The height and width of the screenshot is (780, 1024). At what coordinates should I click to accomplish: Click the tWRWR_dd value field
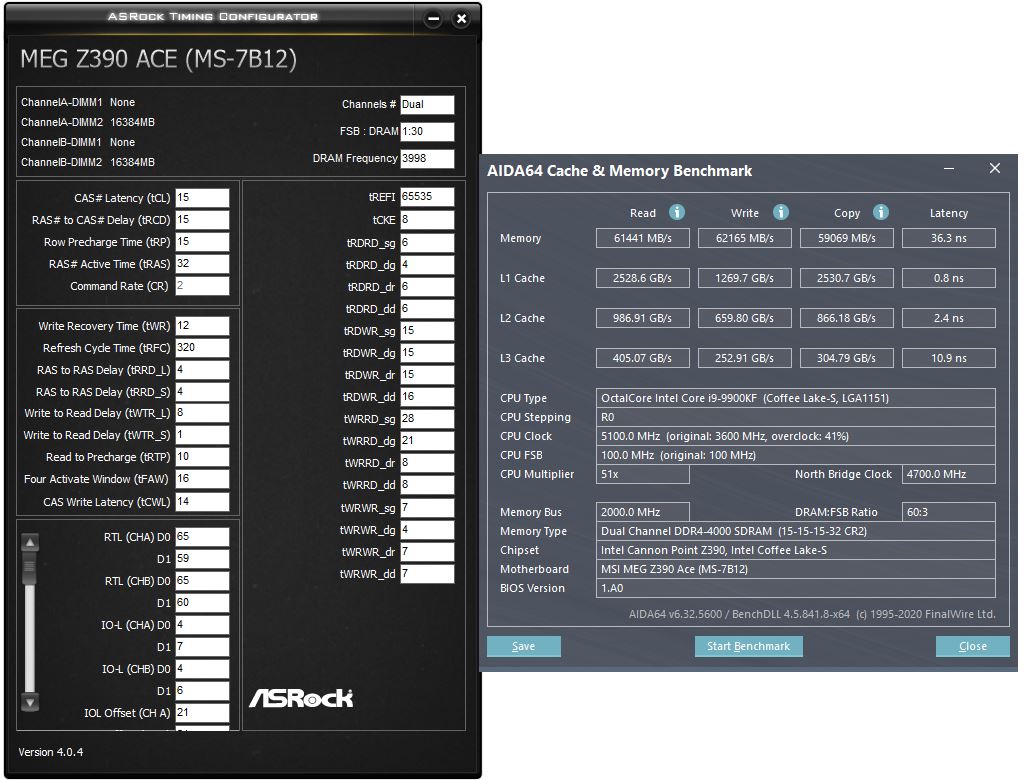coord(427,574)
